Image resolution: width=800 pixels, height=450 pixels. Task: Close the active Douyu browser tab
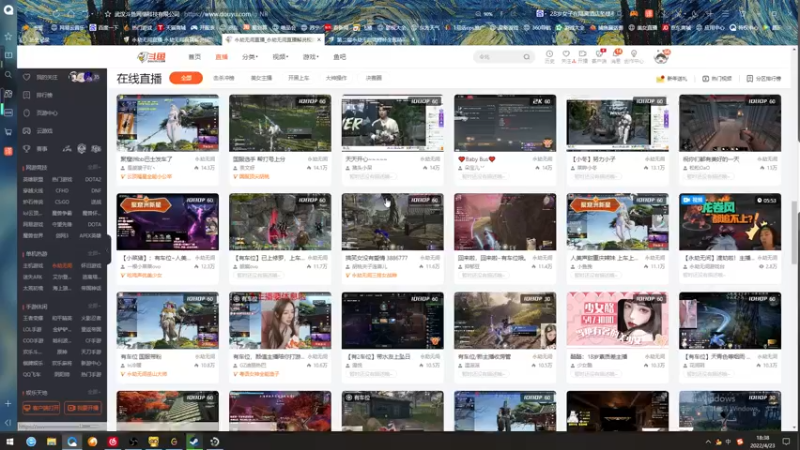tap(319, 39)
